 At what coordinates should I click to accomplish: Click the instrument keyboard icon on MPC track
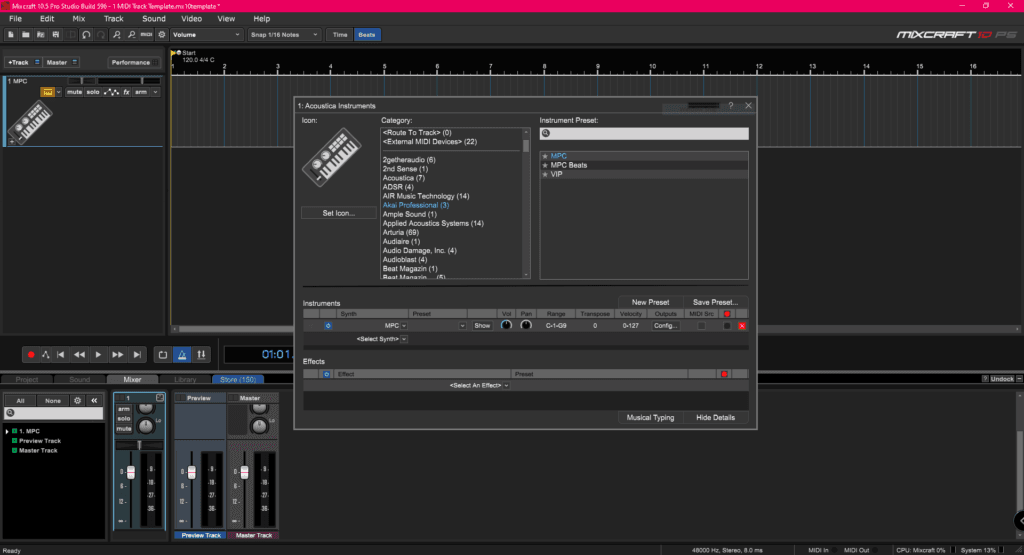[47, 92]
